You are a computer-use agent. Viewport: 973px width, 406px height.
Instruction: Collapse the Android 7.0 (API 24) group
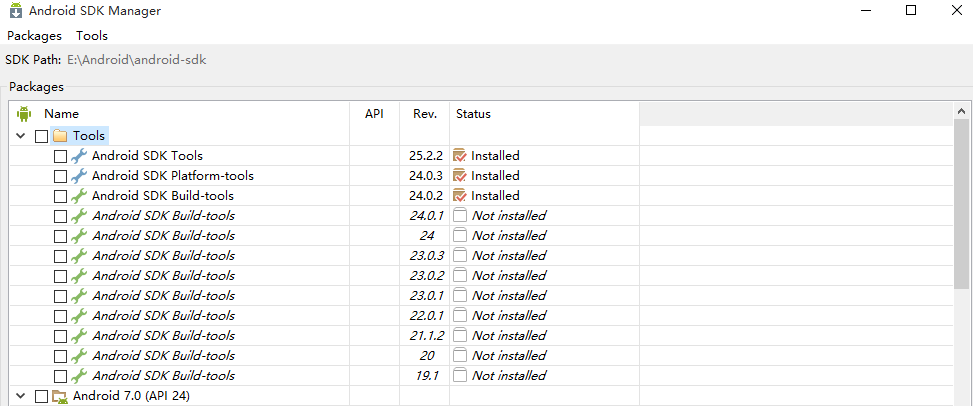tap(20, 395)
